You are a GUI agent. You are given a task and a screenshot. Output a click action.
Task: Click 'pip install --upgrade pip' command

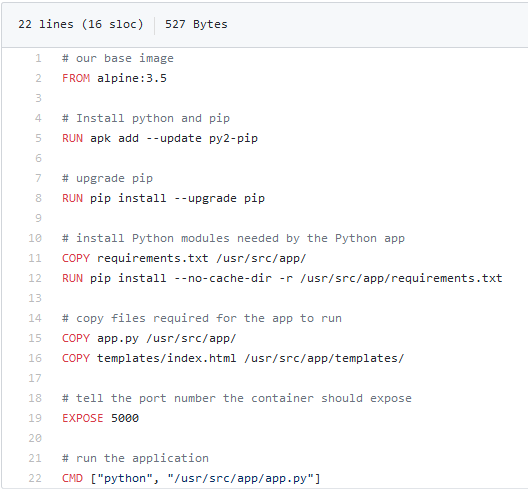coord(177,198)
